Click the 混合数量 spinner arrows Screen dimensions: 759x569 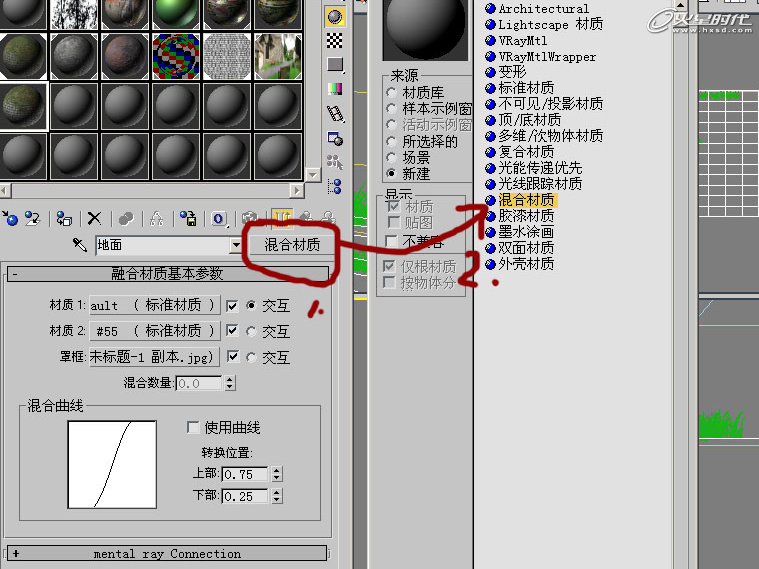[230, 384]
